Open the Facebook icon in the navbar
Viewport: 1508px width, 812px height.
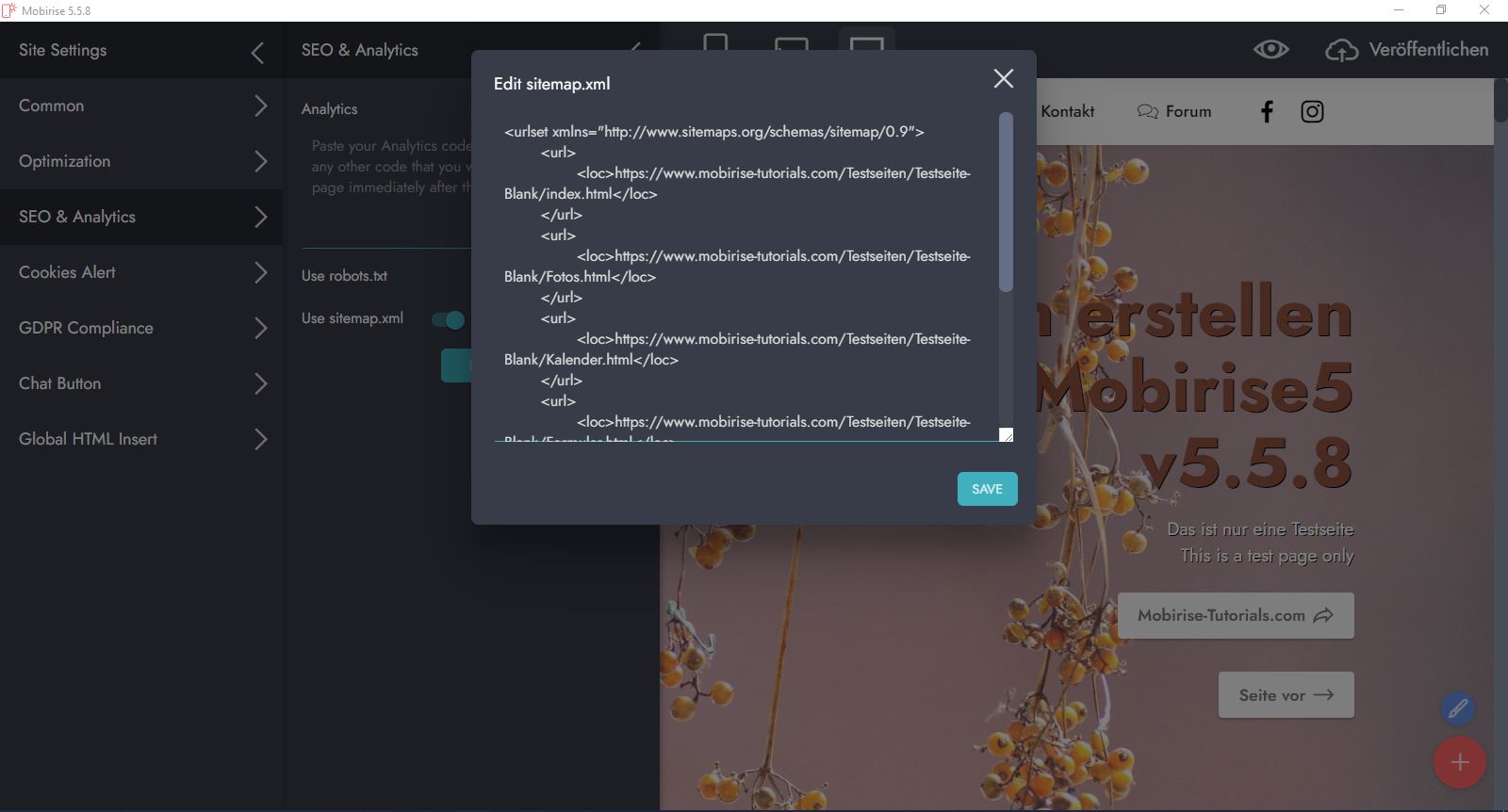point(1267,112)
